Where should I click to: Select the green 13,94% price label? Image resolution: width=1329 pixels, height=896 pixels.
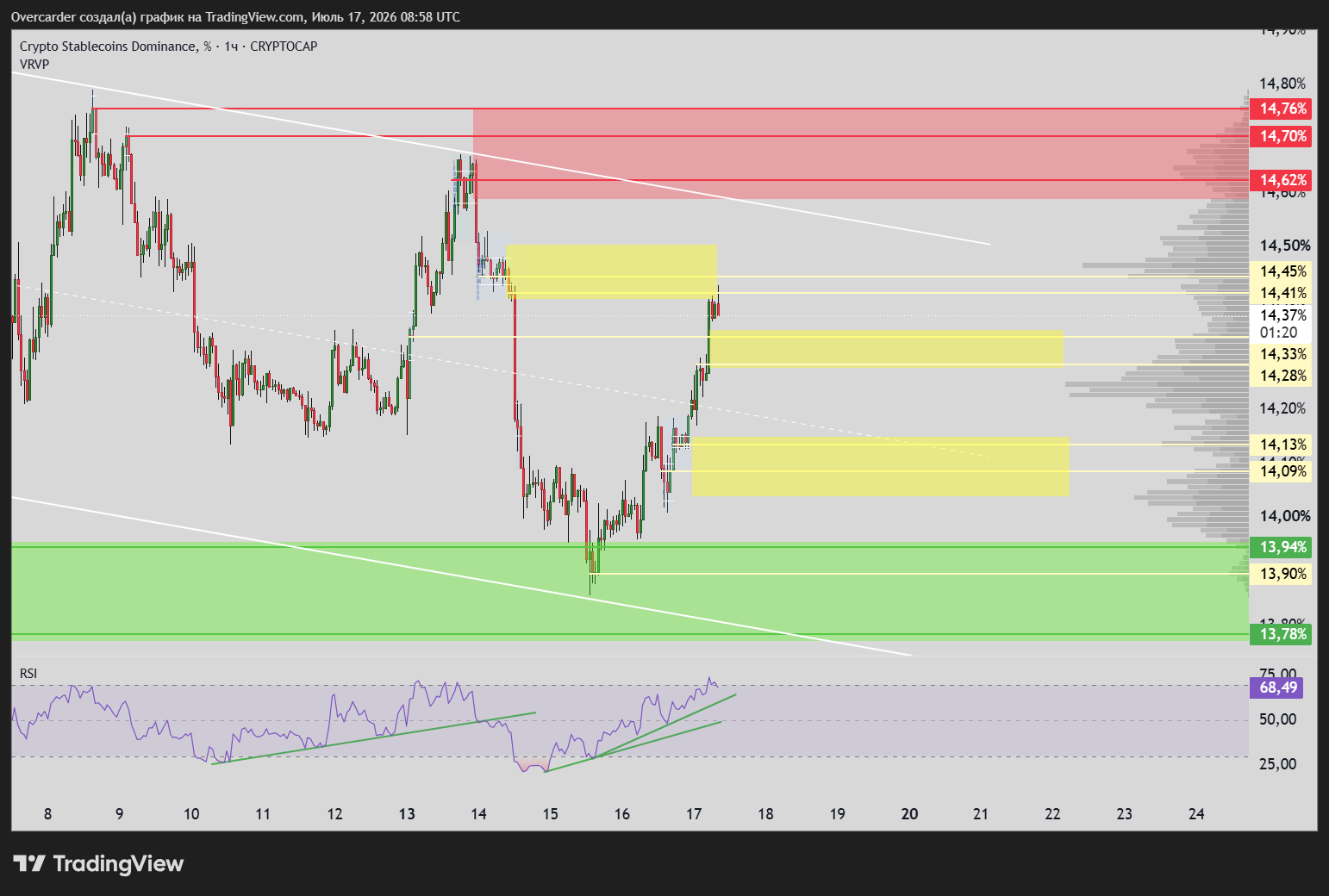point(1281,547)
